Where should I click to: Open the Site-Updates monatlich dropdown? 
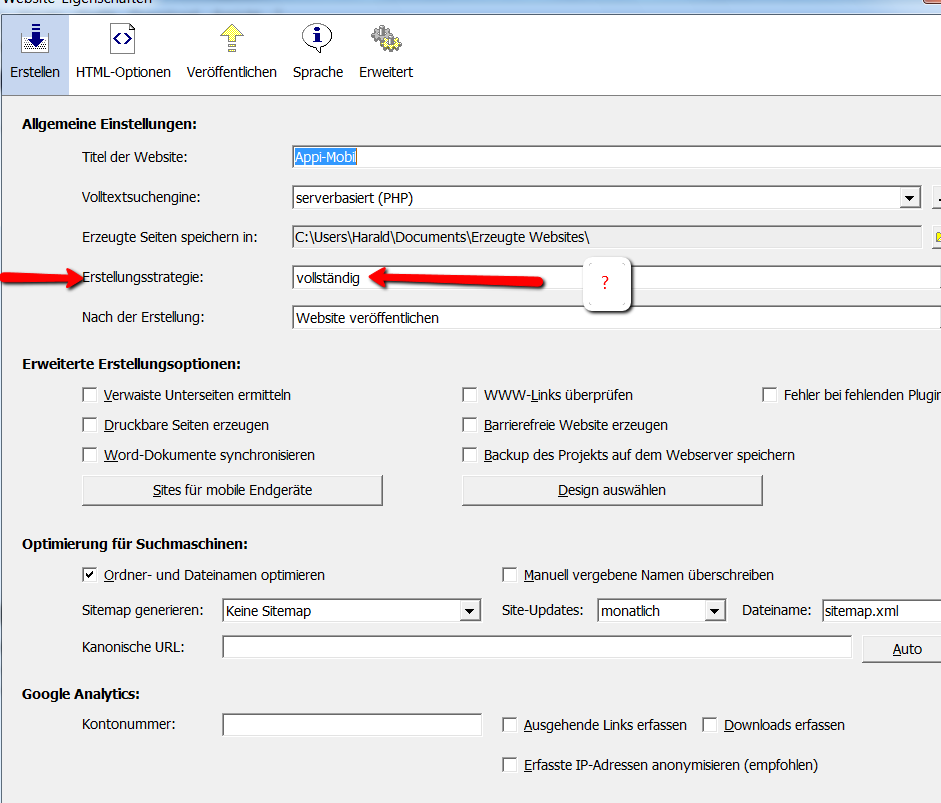(714, 611)
